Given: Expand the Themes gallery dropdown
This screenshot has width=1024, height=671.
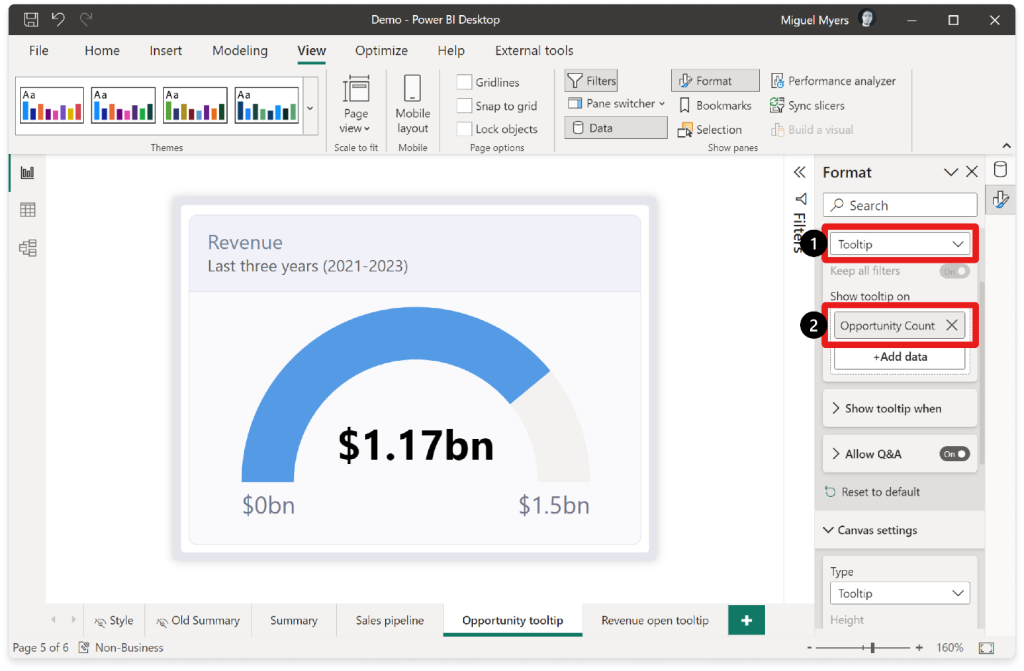Looking at the screenshot, I should tap(310, 108).
